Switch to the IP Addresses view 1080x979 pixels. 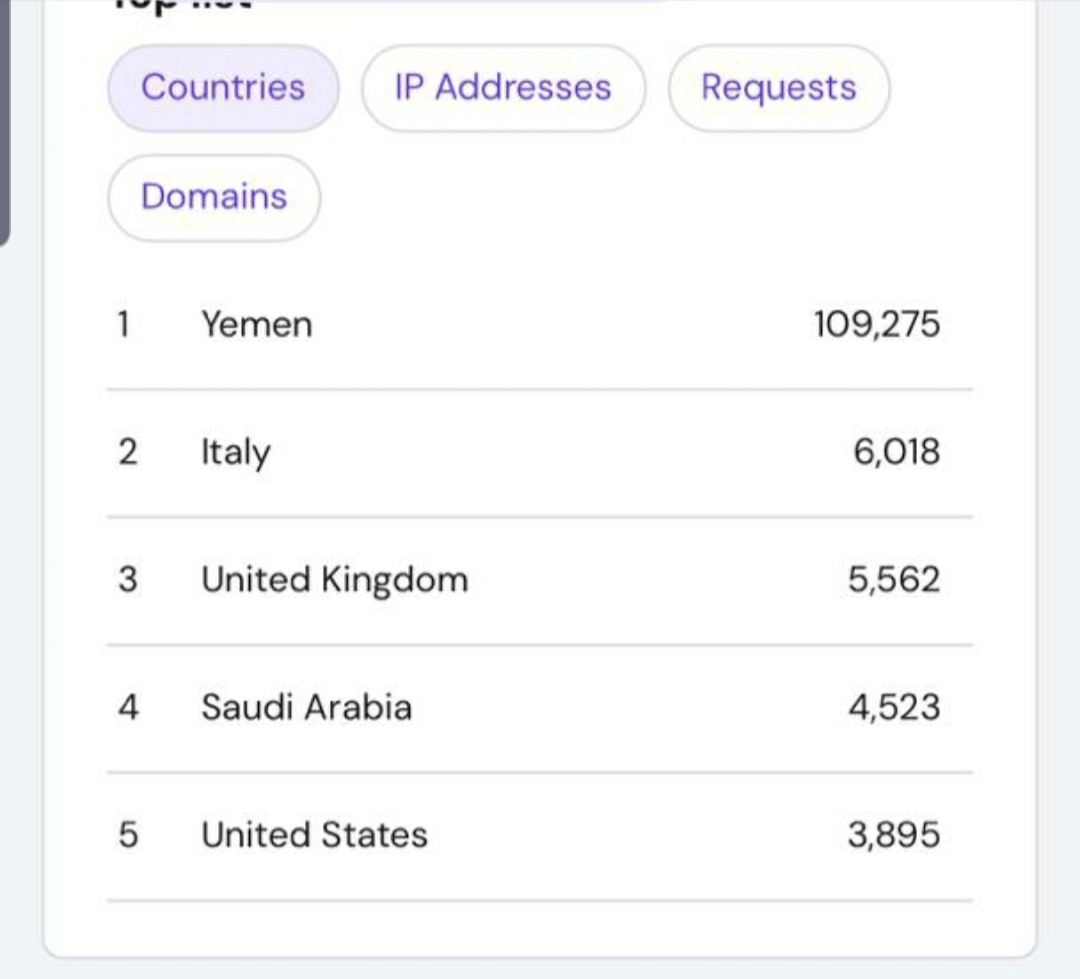(503, 88)
